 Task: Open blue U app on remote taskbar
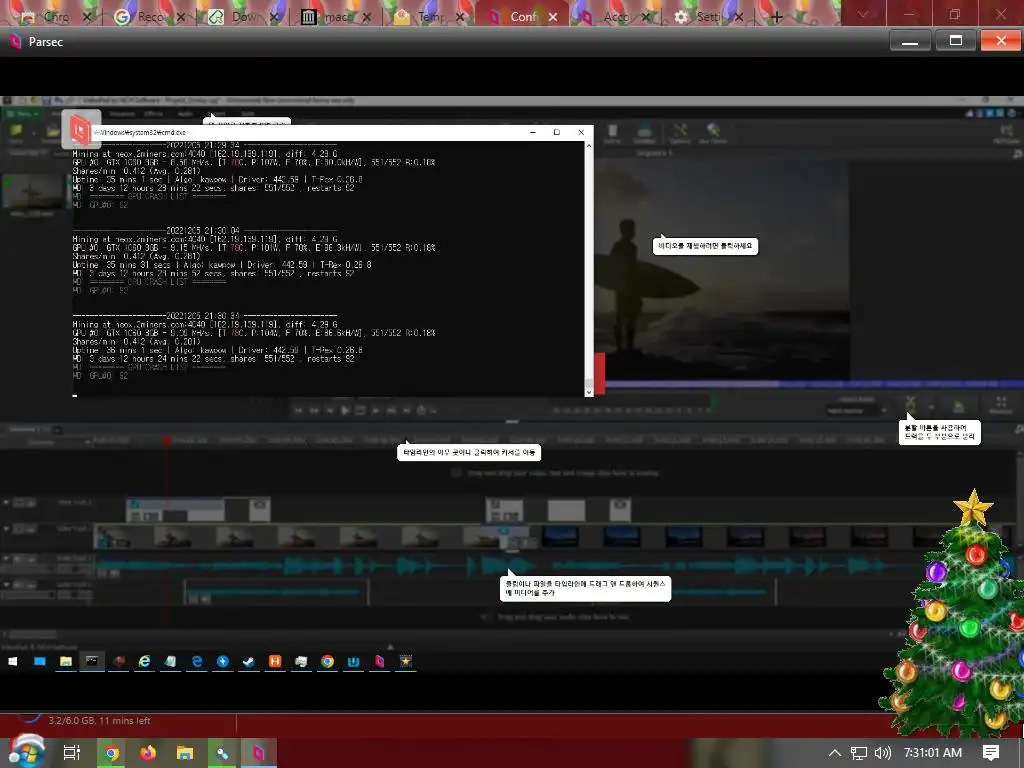(353, 662)
